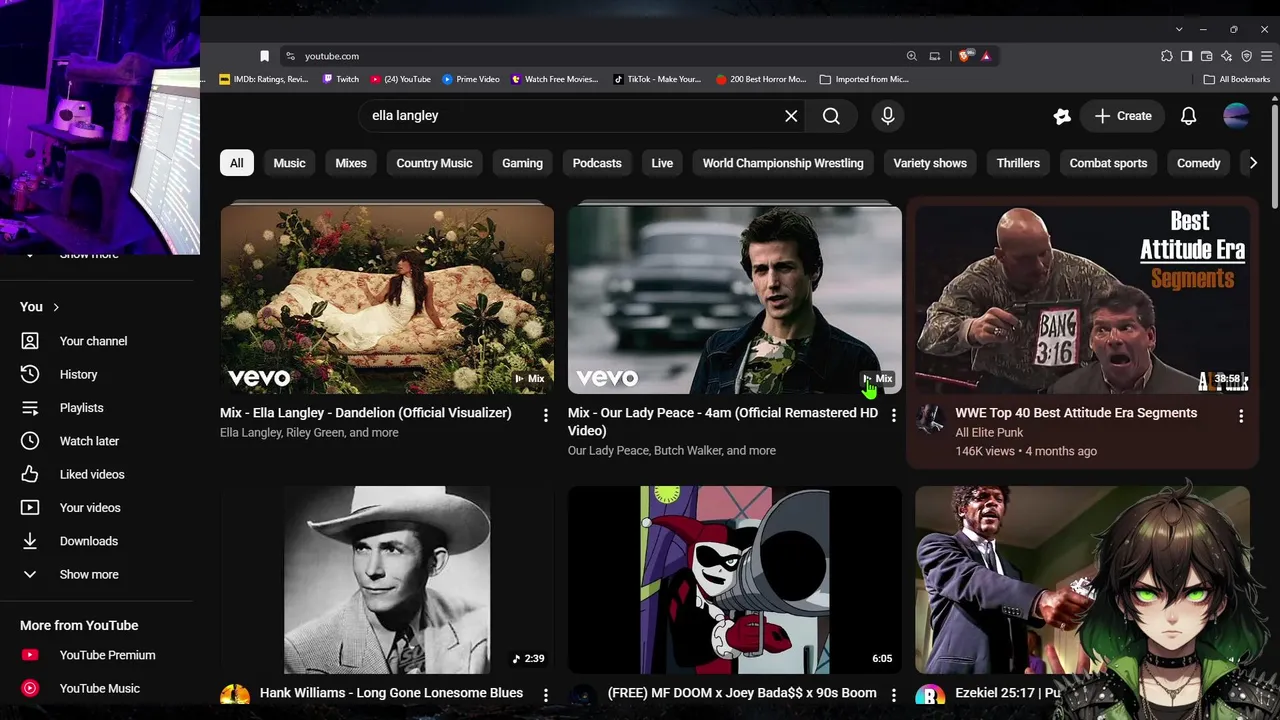Open more options for Hank Williams video

click(545, 694)
